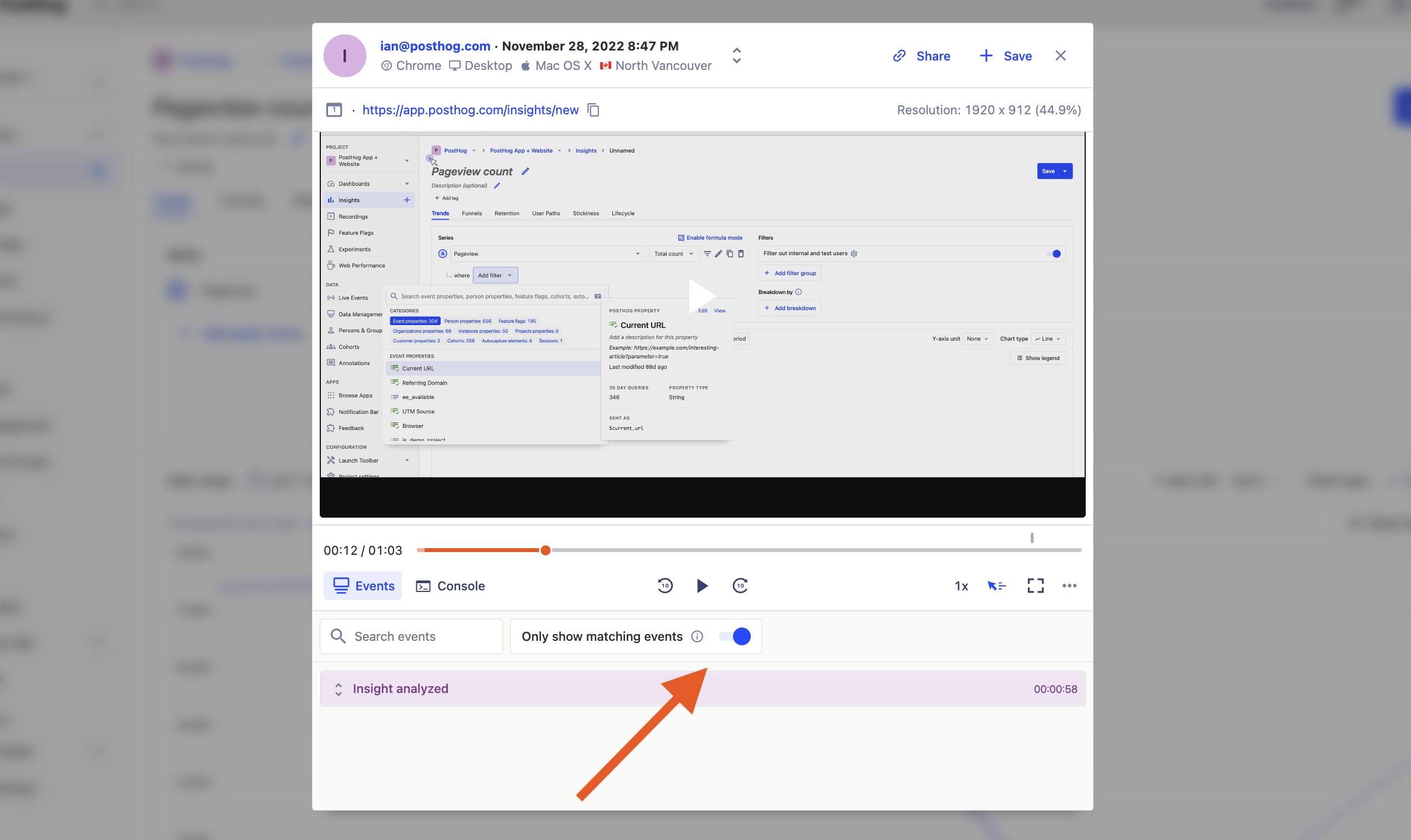Disable Only show matching events toggle
The height and width of the screenshot is (840, 1411).
pos(735,636)
